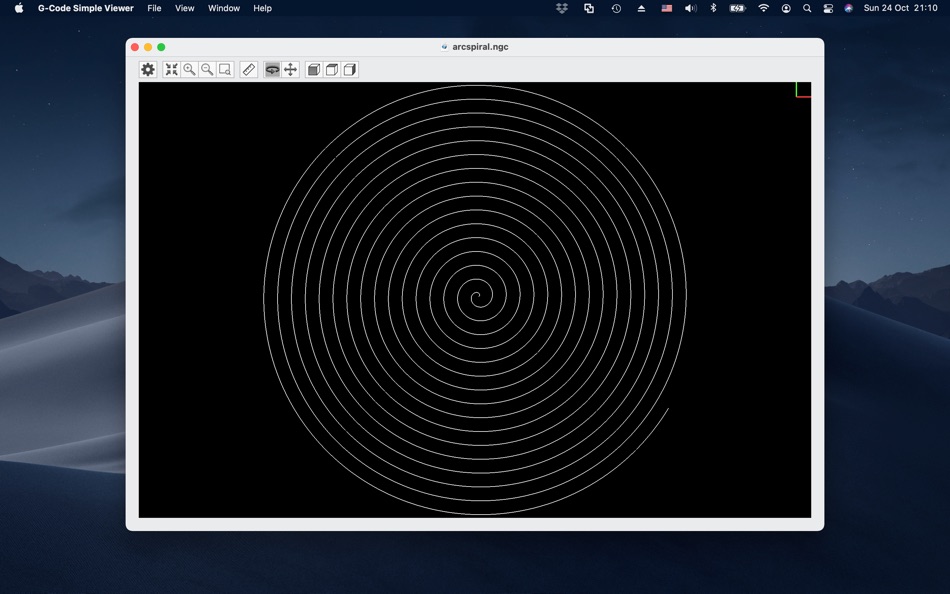Open the File menu
The image size is (950, 594).
click(154, 8)
